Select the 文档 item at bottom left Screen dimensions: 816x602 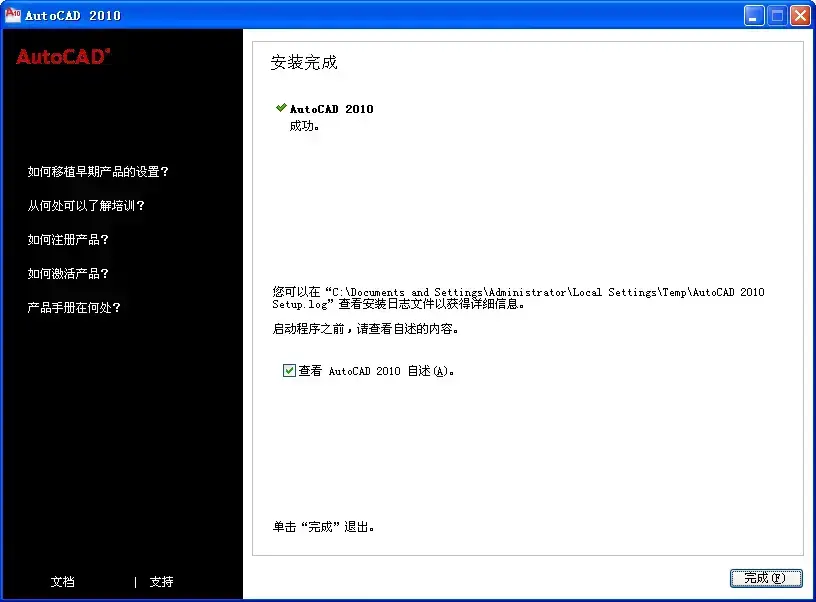(62, 582)
